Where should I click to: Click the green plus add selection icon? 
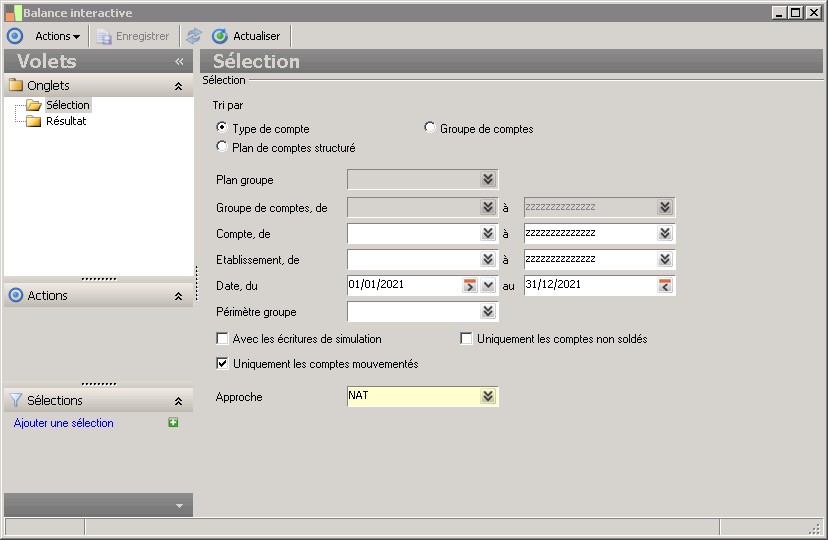coord(173,422)
